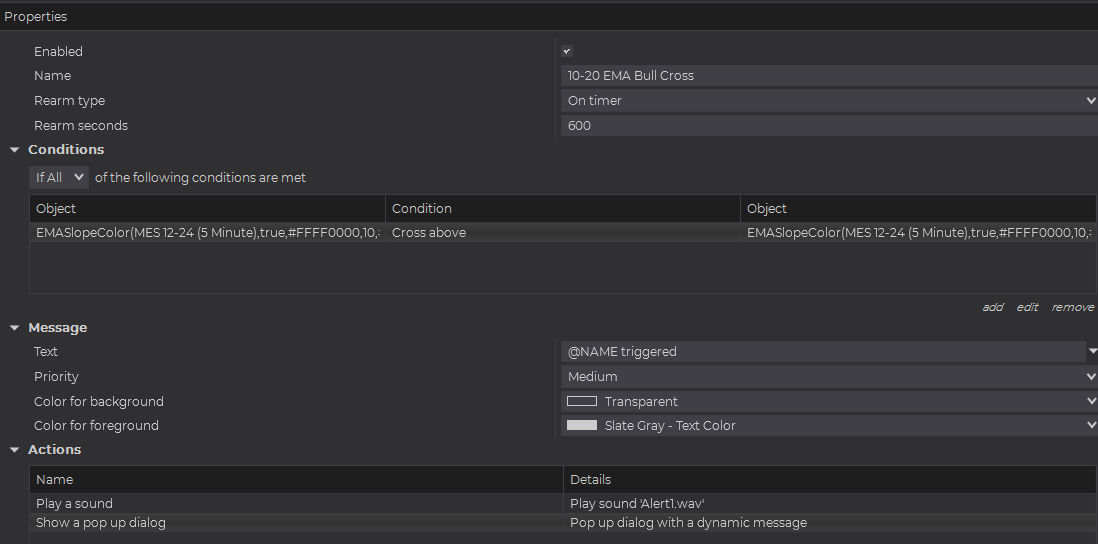Open the 'If All' condition dropdown
Viewport: 1098px width, 544px height.
(59, 177)
